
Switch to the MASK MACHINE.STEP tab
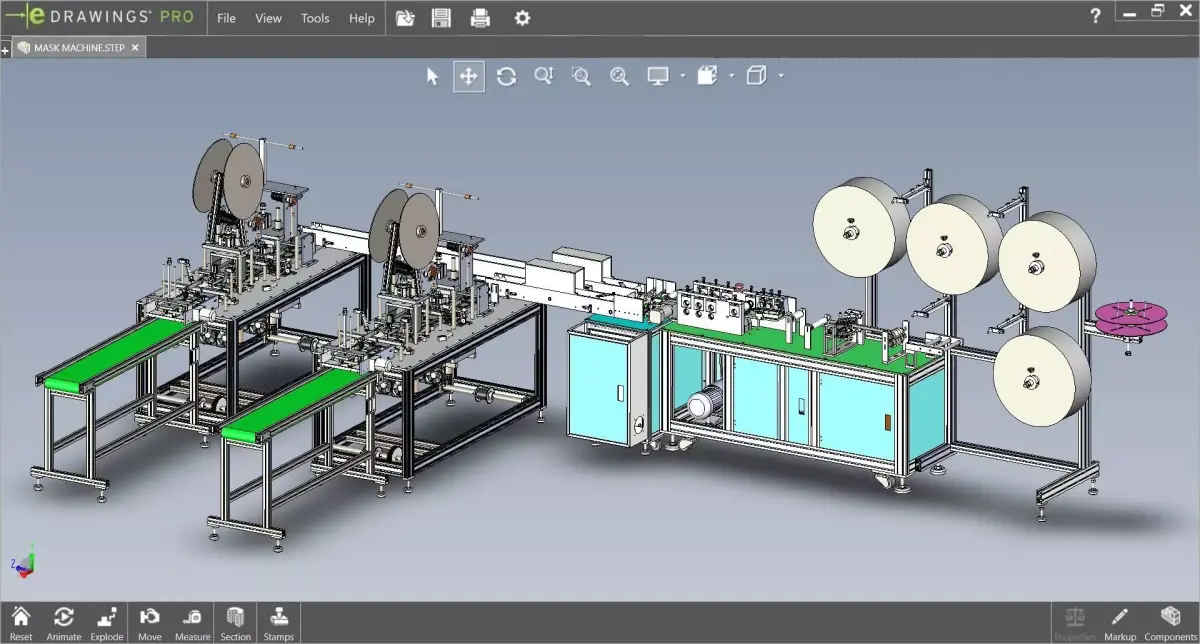pyautogui.click(x=78, y=47)
